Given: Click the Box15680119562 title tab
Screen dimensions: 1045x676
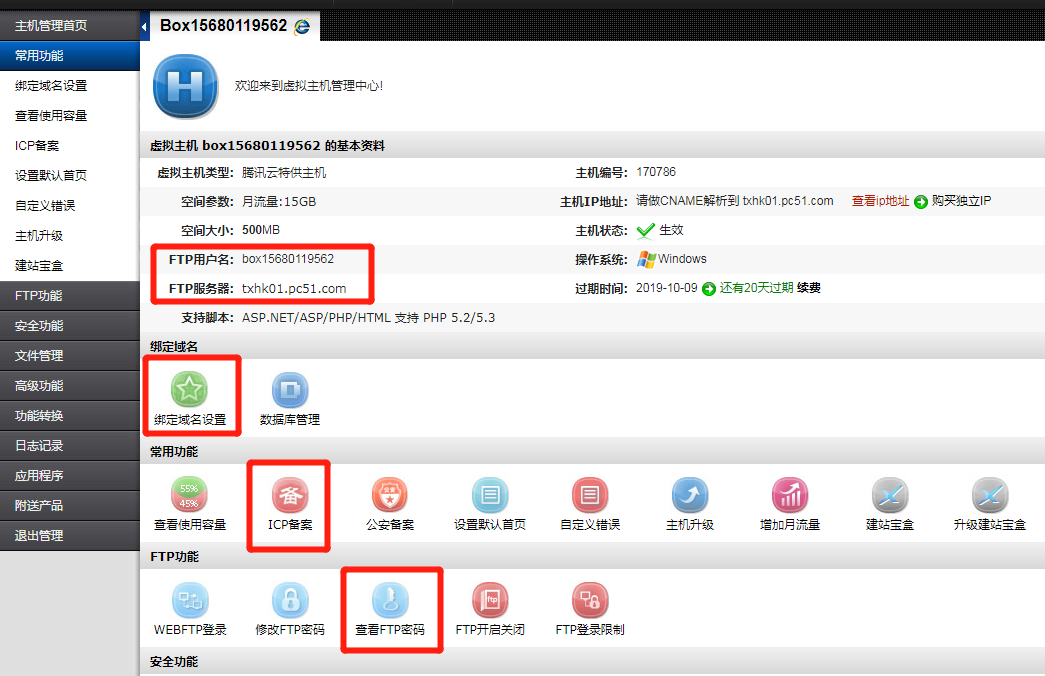Looking at the screenshot, I should coord(223,25).
